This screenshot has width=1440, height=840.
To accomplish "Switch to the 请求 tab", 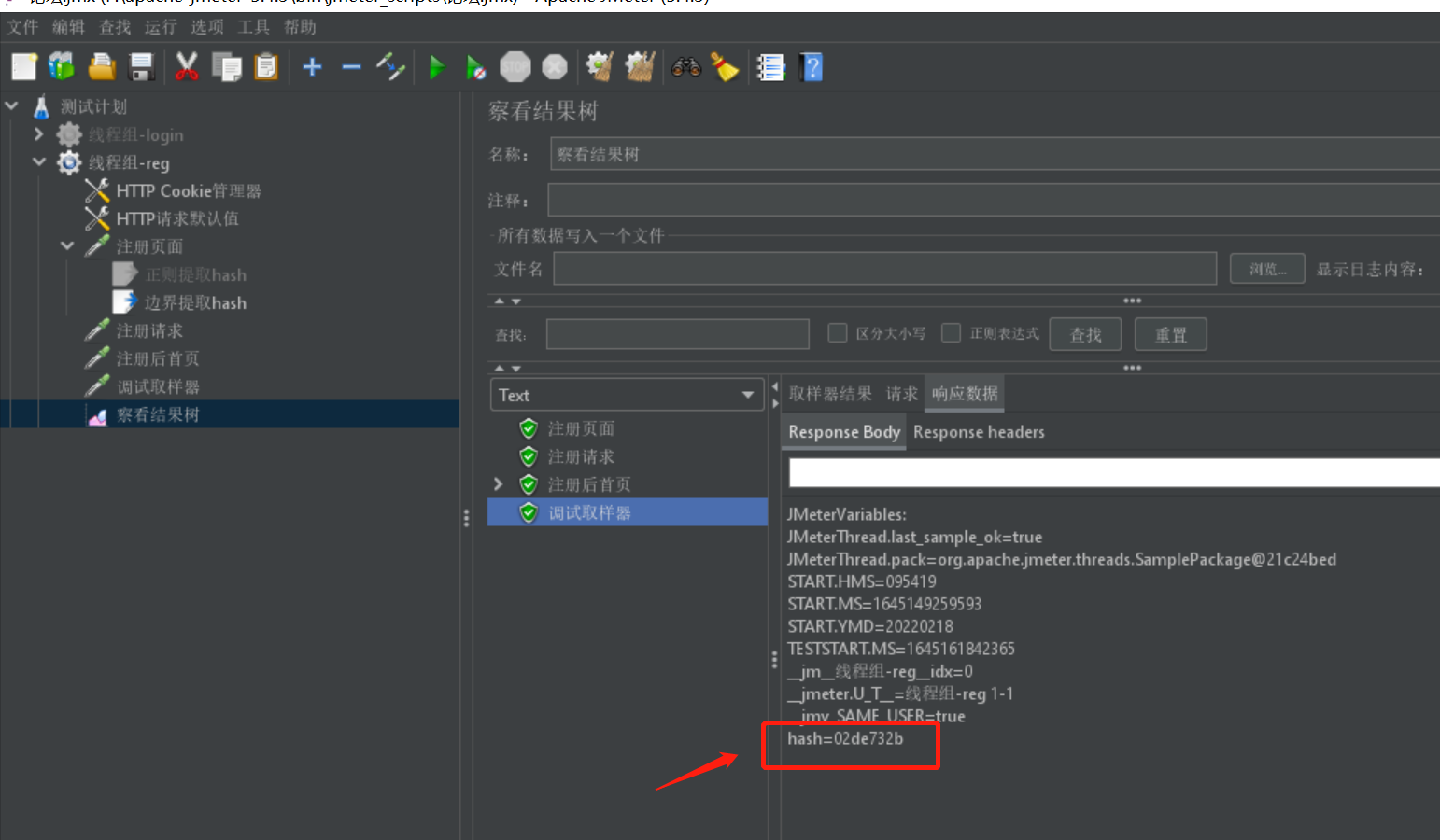I will click(901, 394).
